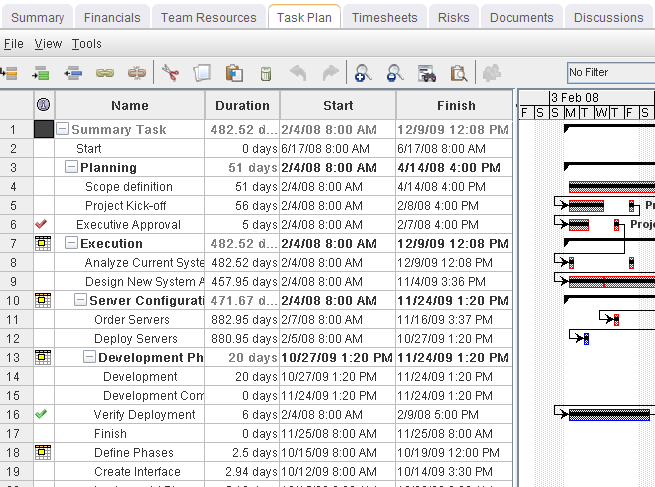Open the View menu
The height and width of the screenshot is (487, 655).
pos(48,44)
